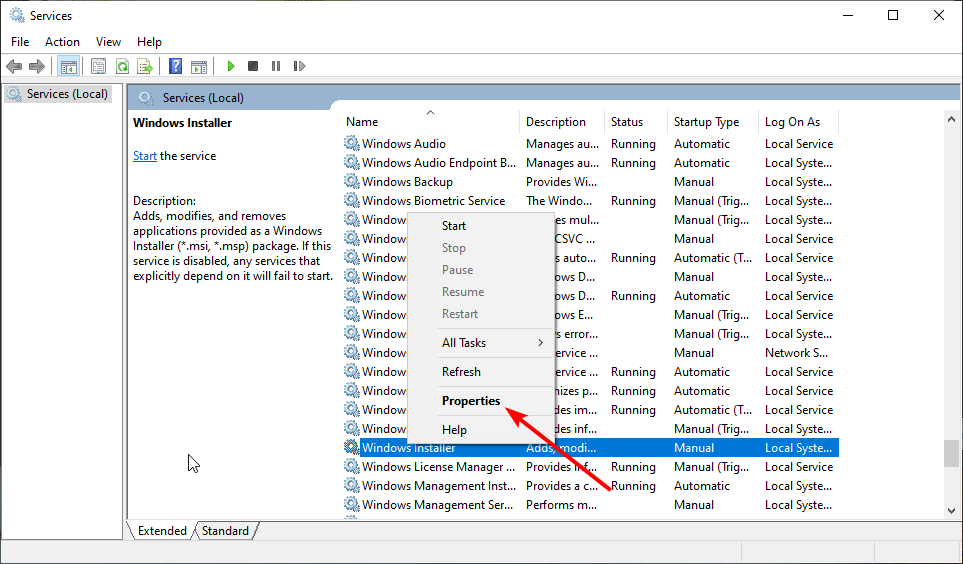Click the vertical scrollbar thumb
Screen dimensions: 963x564
950,453
